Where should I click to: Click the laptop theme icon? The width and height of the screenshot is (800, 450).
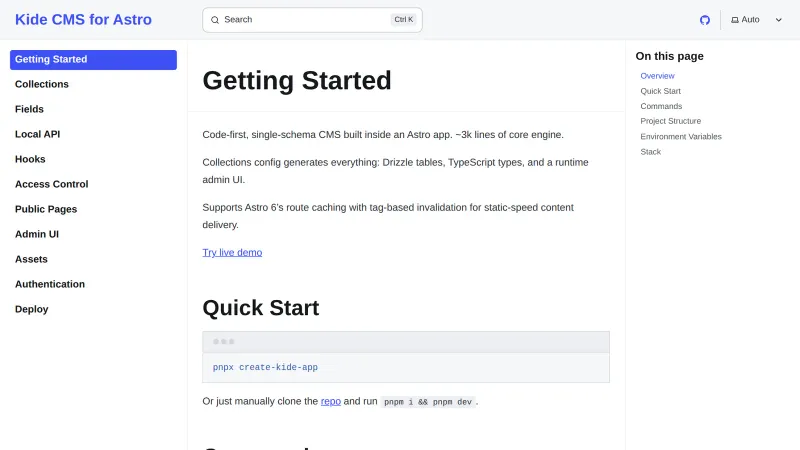[x=735, y=20]
